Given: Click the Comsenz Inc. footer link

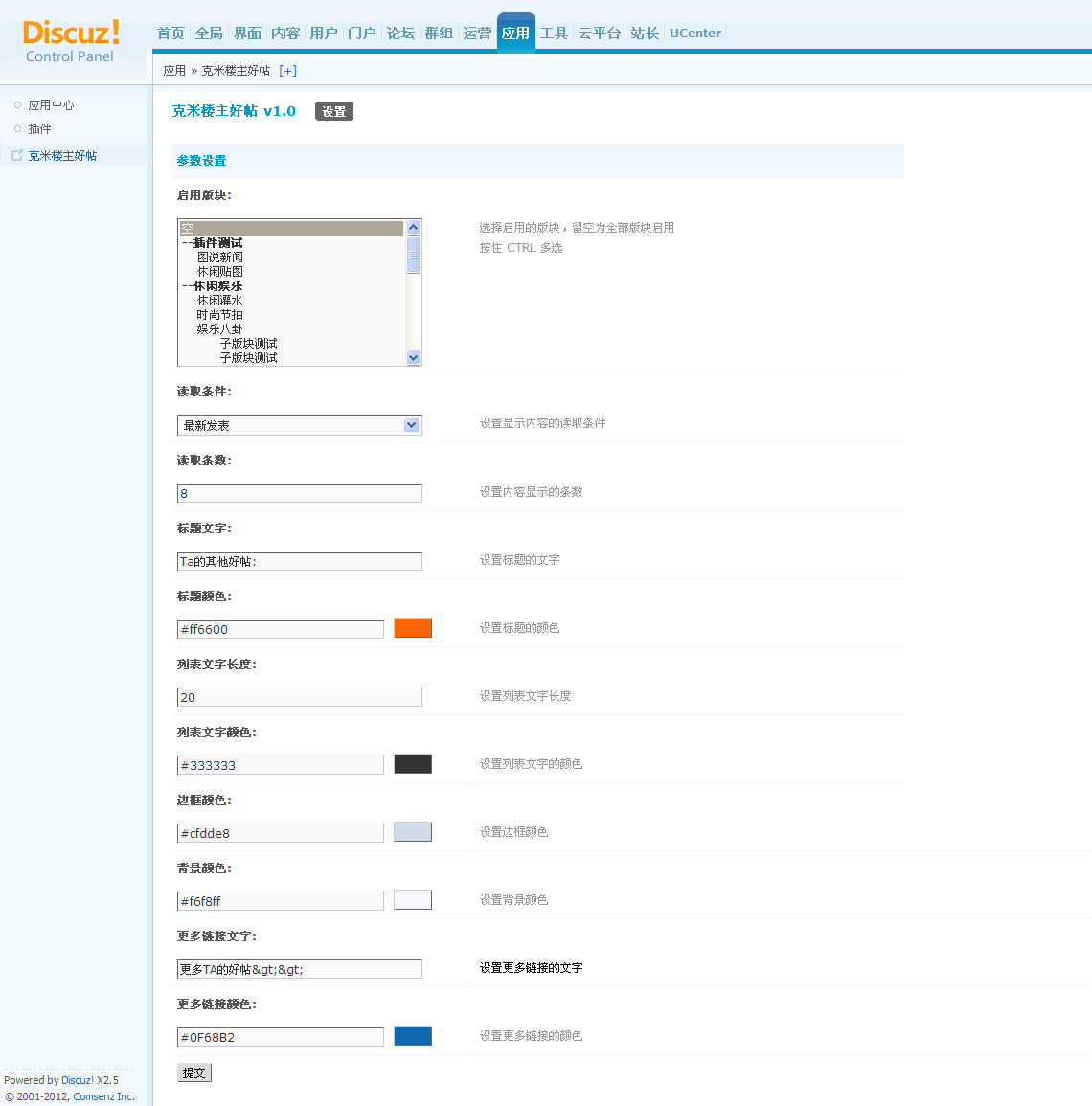Looking at the screenshot, I should tap(103, 1096).
